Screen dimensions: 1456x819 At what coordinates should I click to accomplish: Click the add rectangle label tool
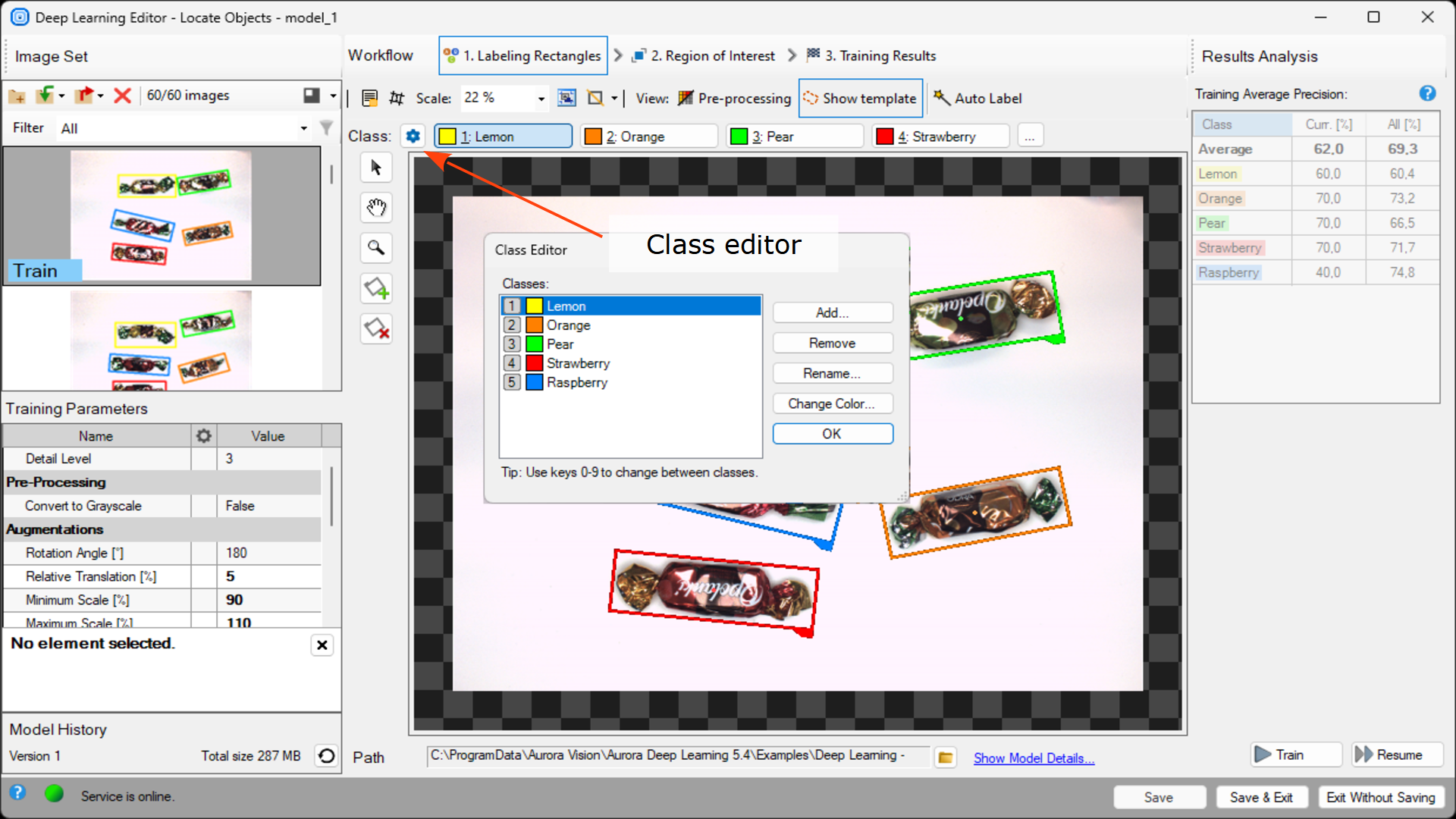[x=376, y=288]
